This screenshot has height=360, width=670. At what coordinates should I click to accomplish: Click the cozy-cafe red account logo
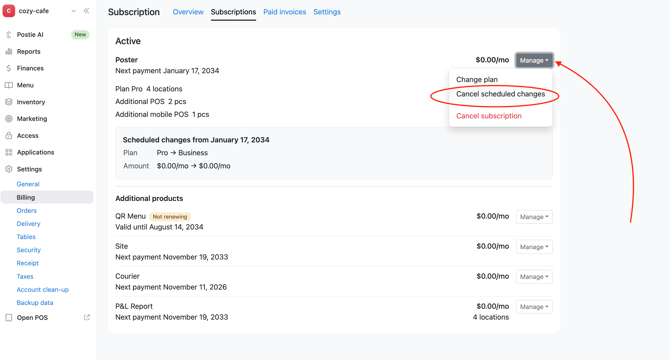tap(9, 11)
